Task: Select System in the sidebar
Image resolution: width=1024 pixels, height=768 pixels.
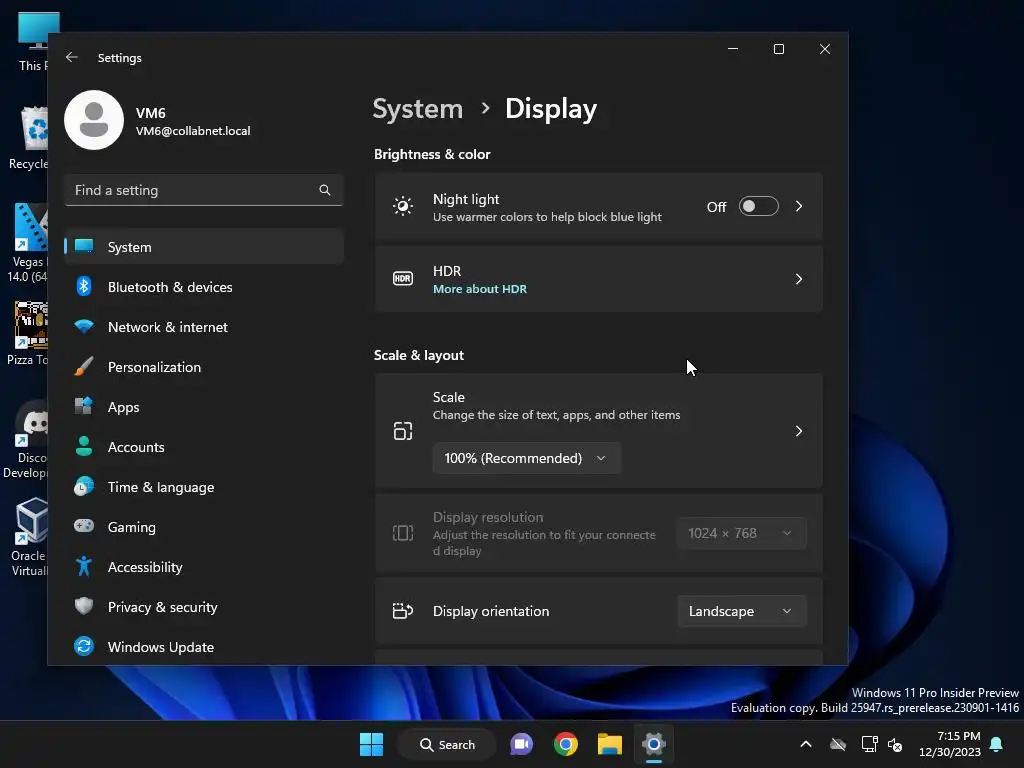Action: pyautogui.click(x=204, y=247)
